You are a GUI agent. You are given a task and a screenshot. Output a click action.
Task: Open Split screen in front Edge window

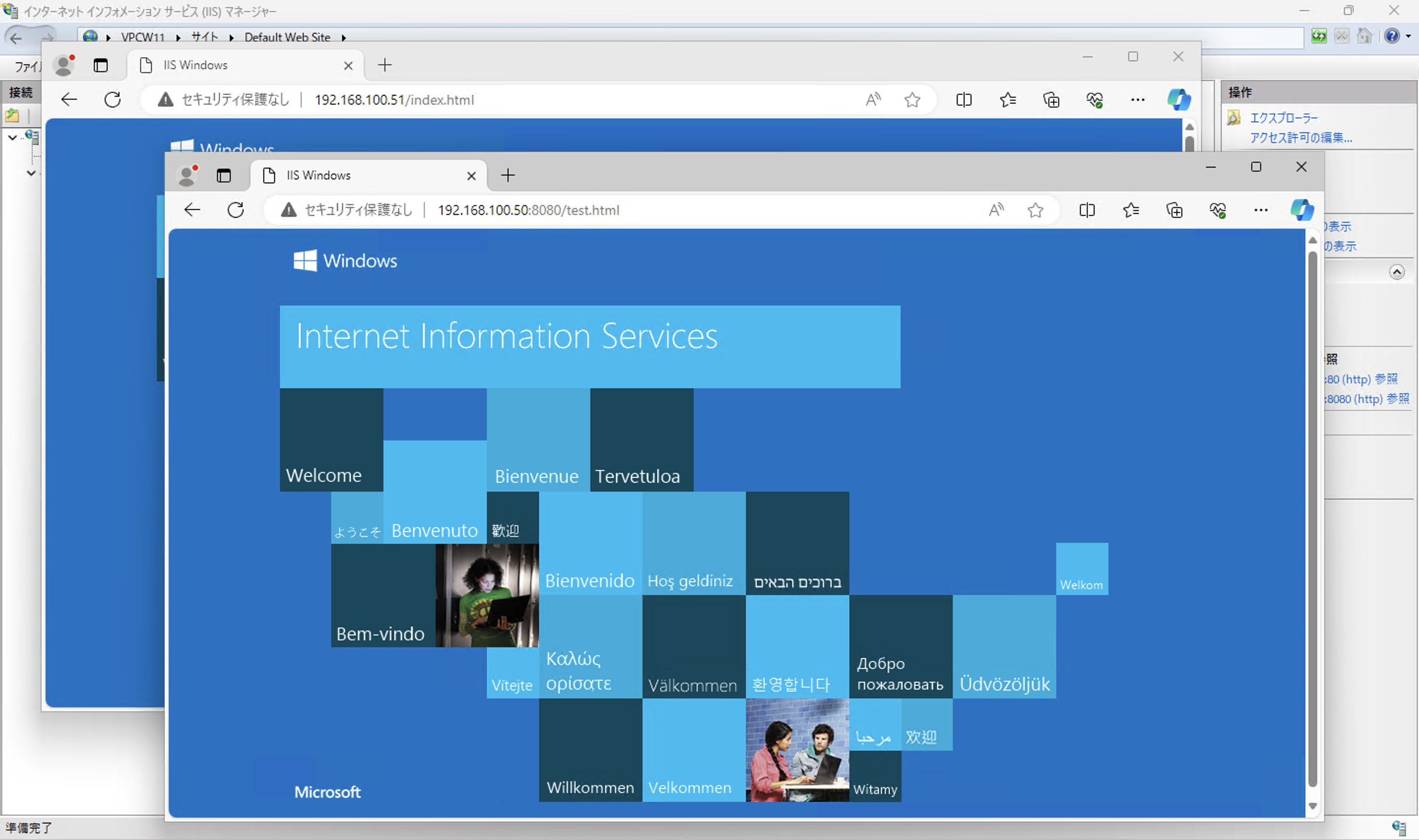[x=1087, y=210]
